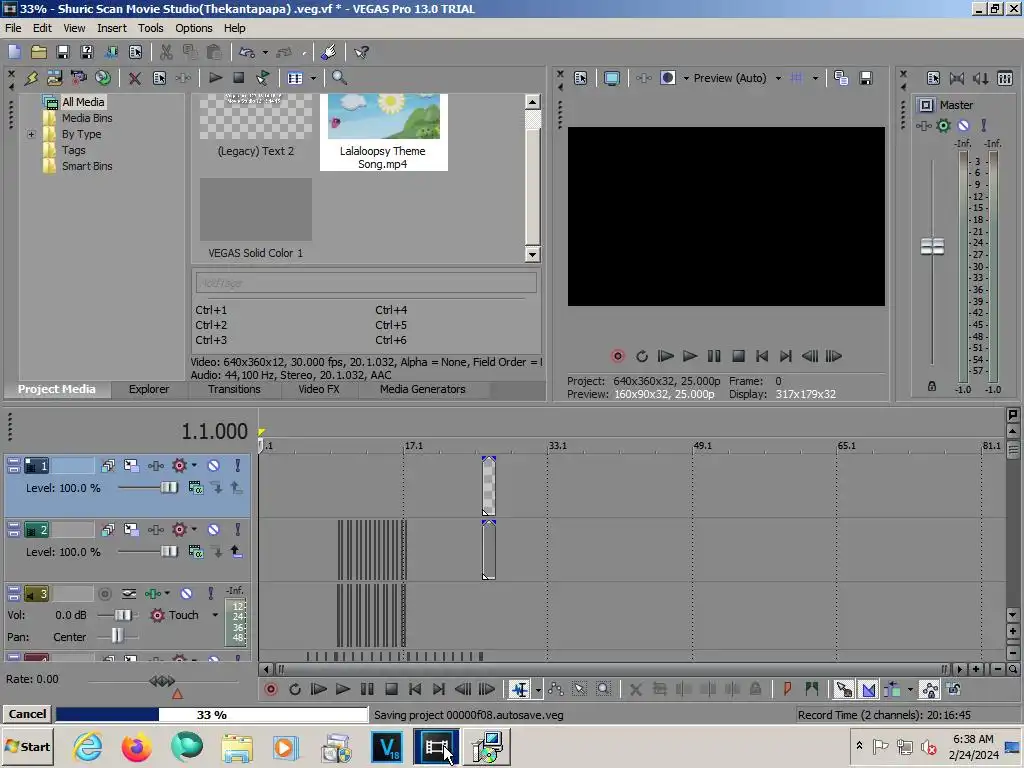
Task: Open Master bus FX green gear icon
Action: (x=943, y=125)
